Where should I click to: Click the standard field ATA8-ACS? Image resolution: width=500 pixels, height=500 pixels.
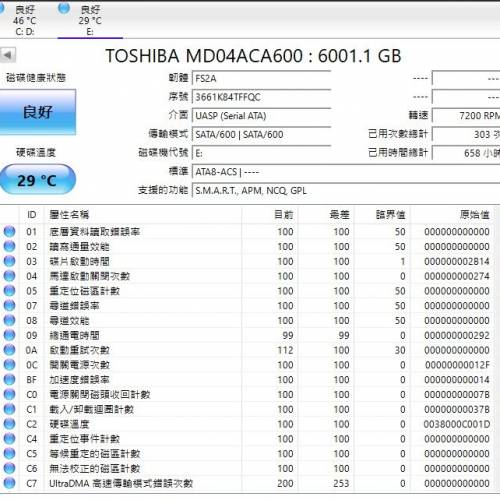pos(346,172)
